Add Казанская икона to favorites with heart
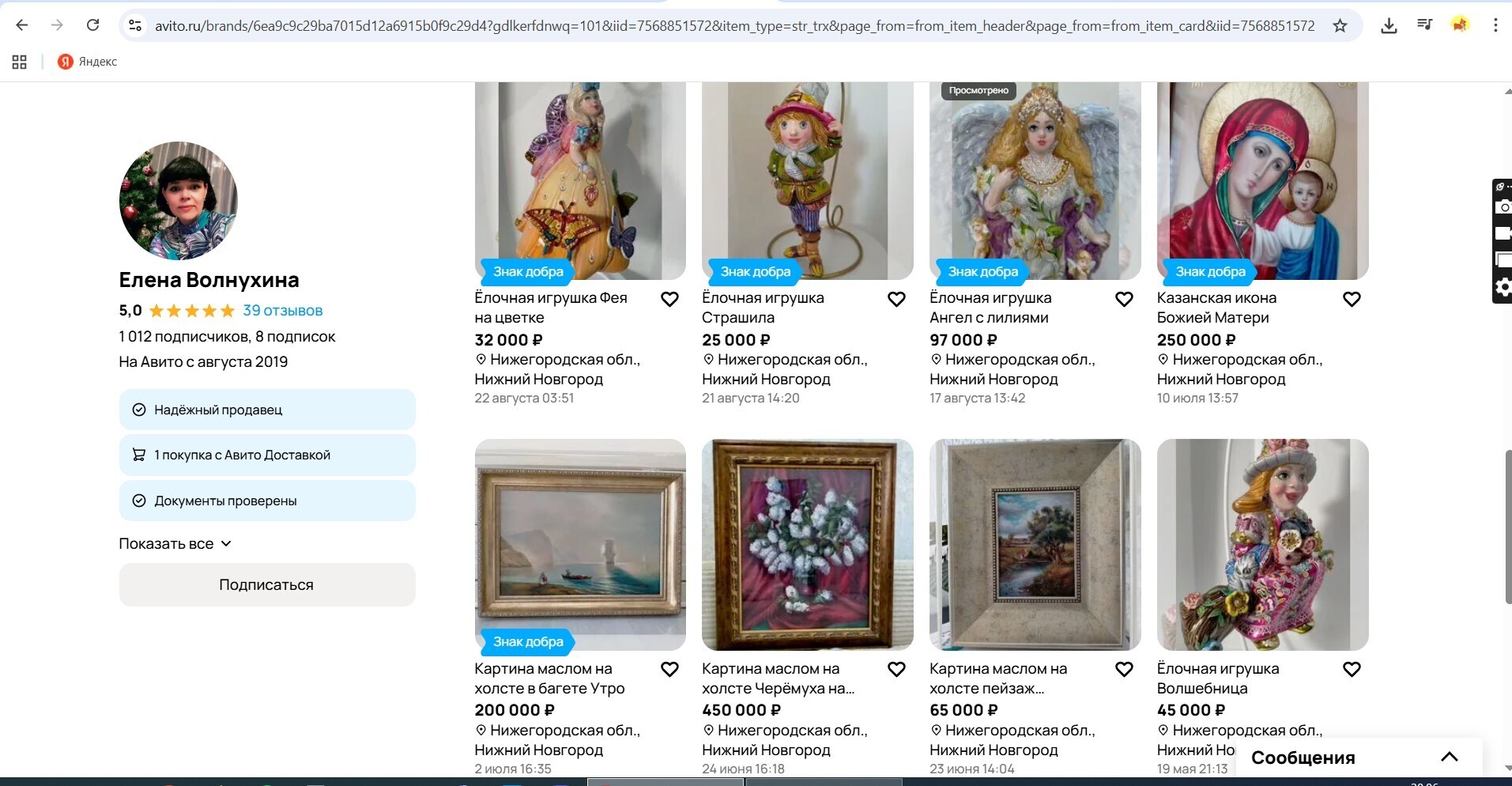 pos(1352,300)
